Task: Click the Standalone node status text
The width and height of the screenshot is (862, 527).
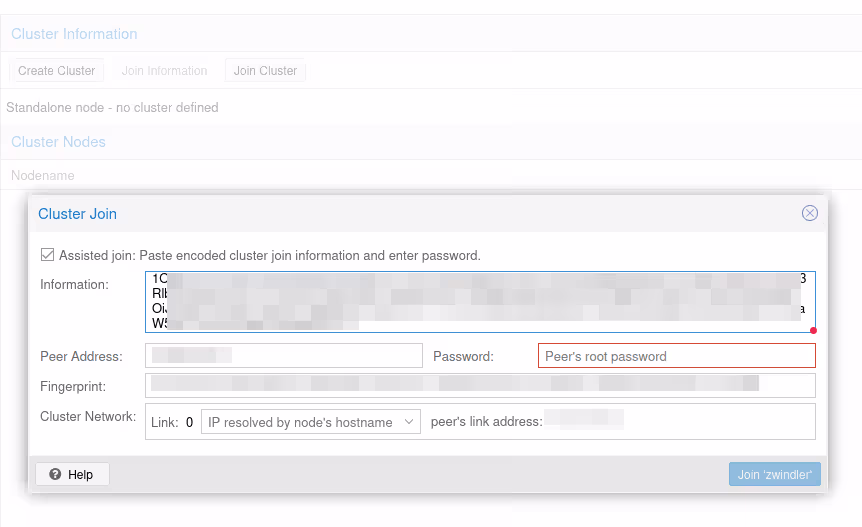Action: [112, 107]
